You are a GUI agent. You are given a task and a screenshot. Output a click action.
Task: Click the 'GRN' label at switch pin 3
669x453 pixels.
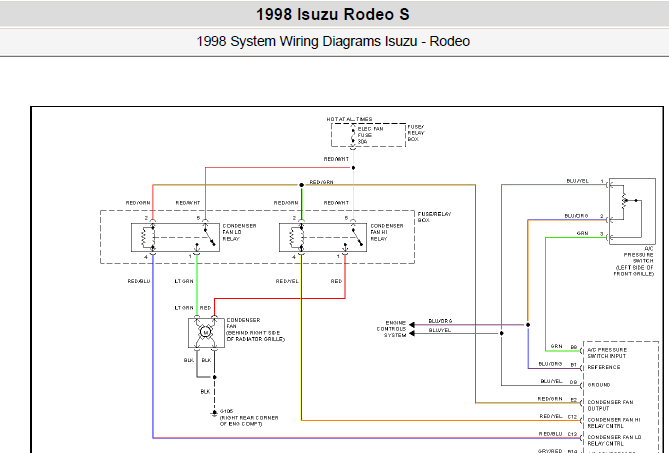pyautogui.click(x=582, y=233)
